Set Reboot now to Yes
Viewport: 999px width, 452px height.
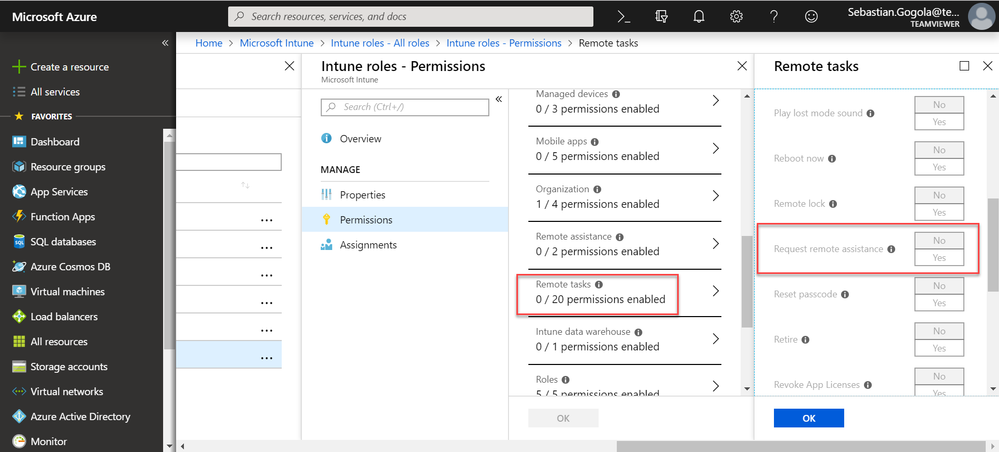(939, 167)
